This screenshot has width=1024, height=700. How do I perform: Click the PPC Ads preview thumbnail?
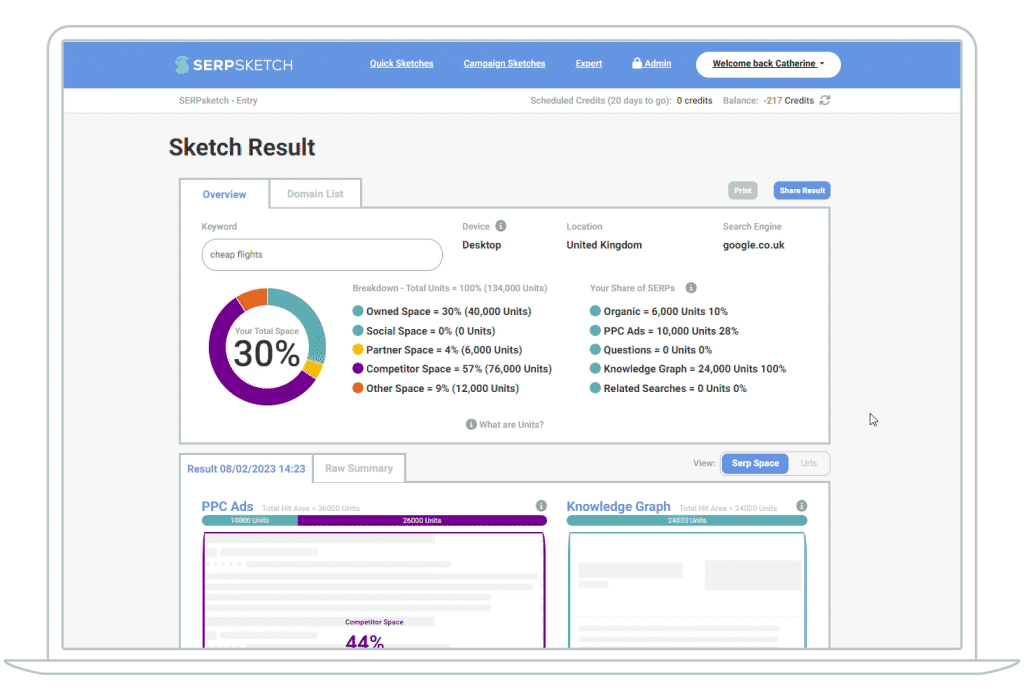pyautogui.click(x=374, y=590)
